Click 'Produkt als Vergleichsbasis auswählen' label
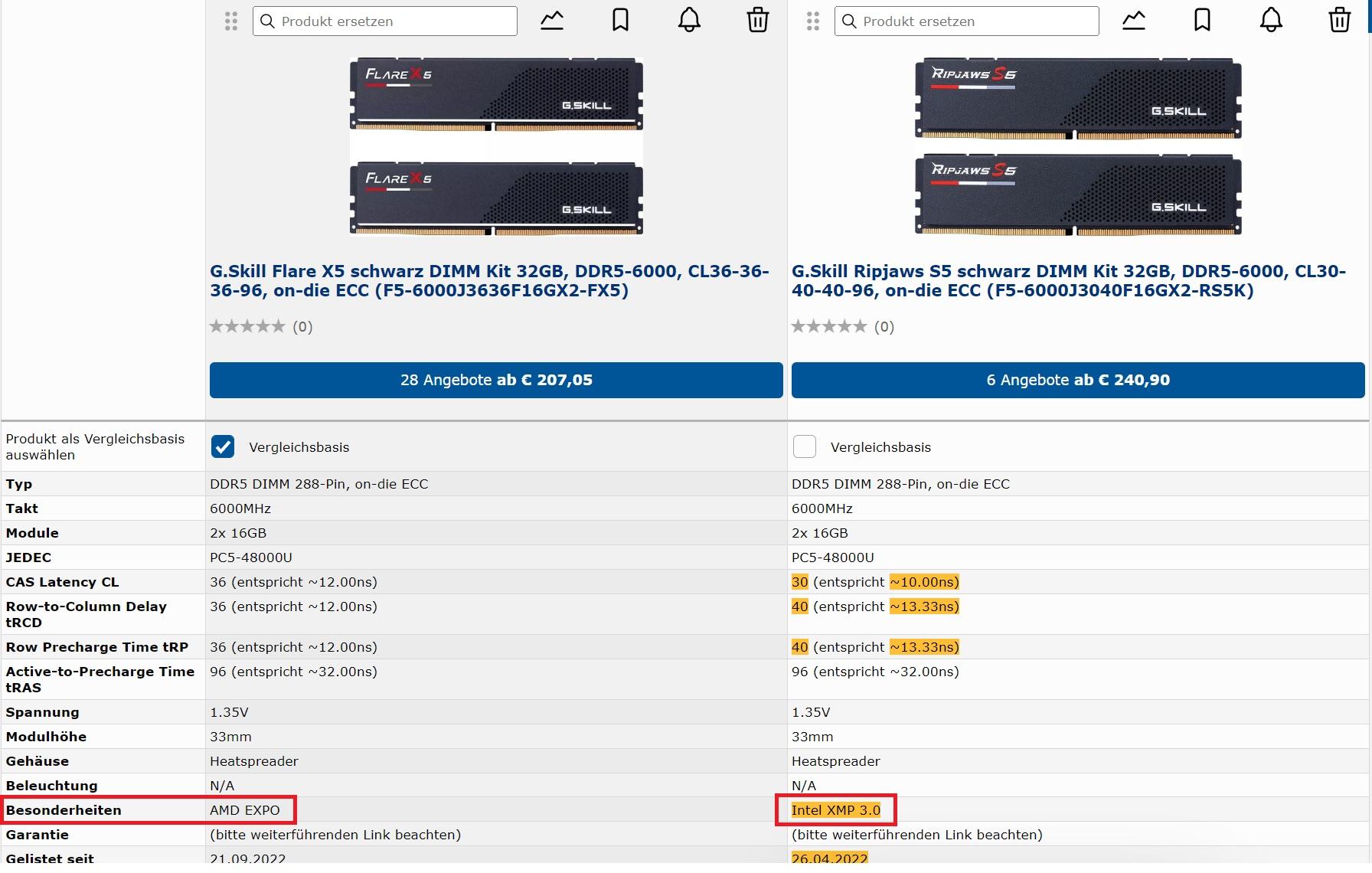The width and height of the screenshot is (1372, 873). tap(96, 446)
